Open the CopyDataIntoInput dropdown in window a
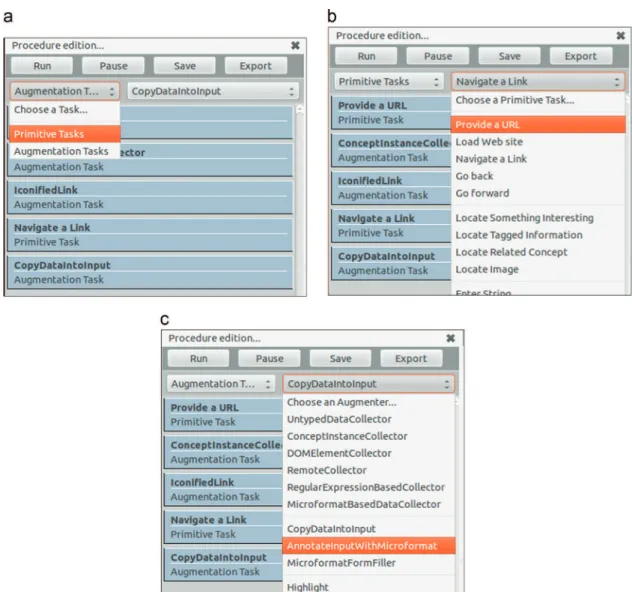The image size is (632, 592). (213, 91)
